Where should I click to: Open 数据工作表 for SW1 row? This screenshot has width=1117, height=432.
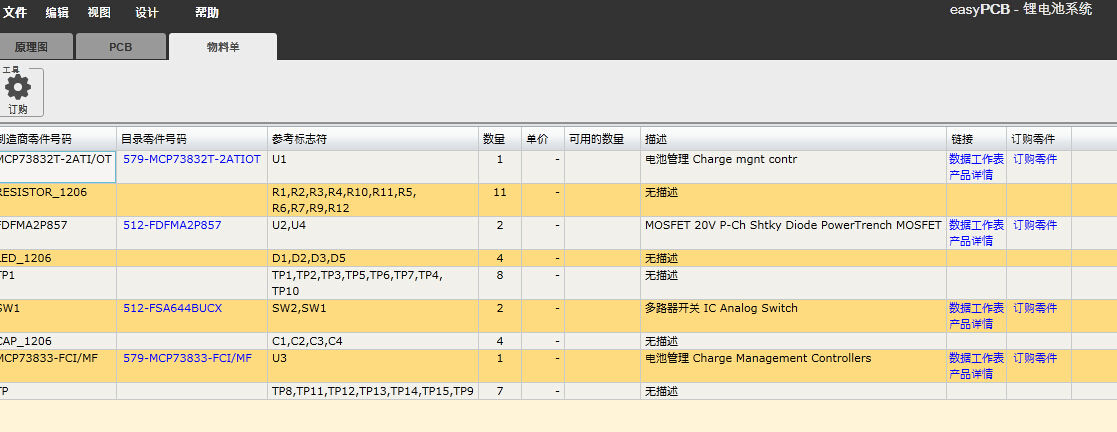977,308
